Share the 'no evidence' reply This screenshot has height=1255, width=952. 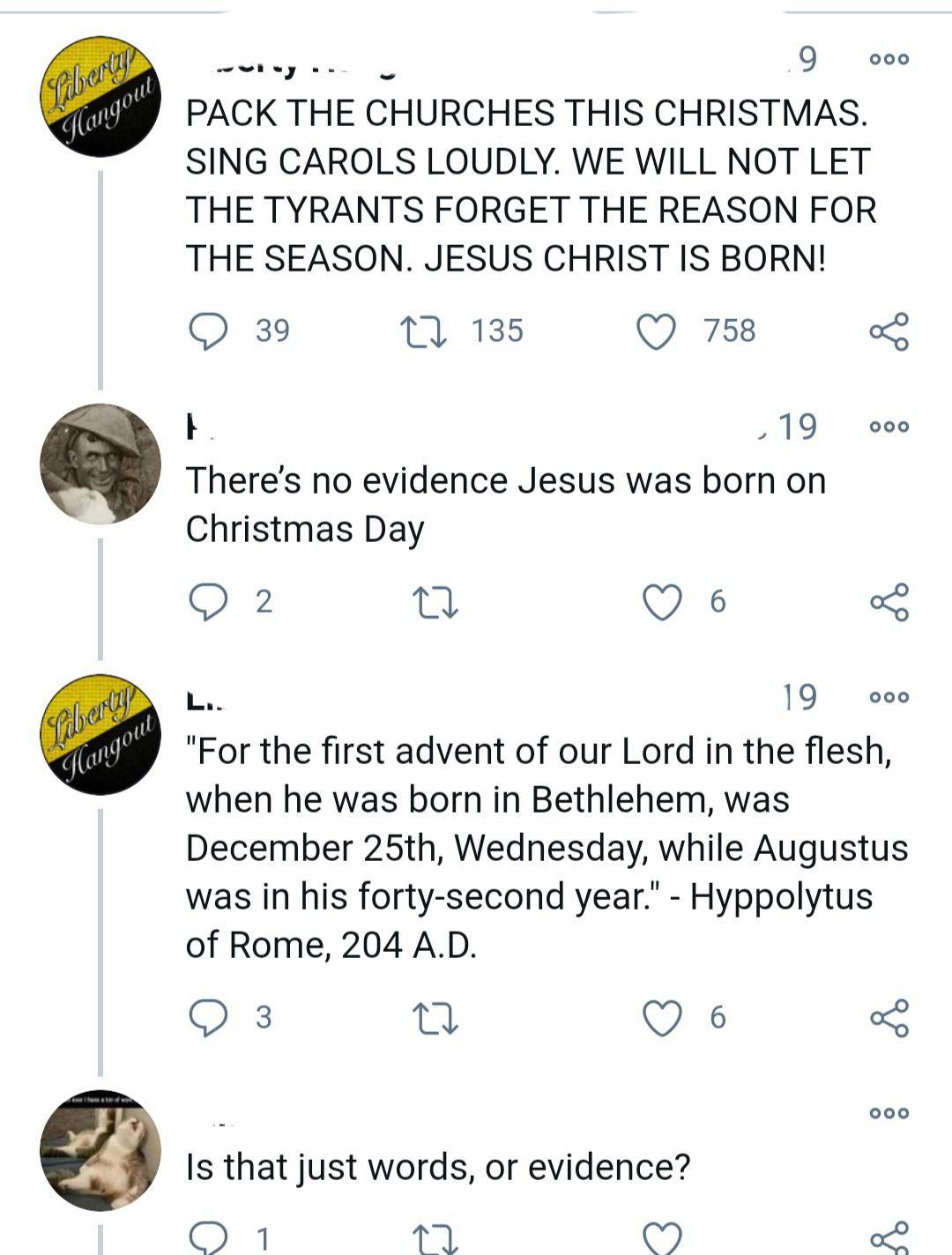pos(890,602)
